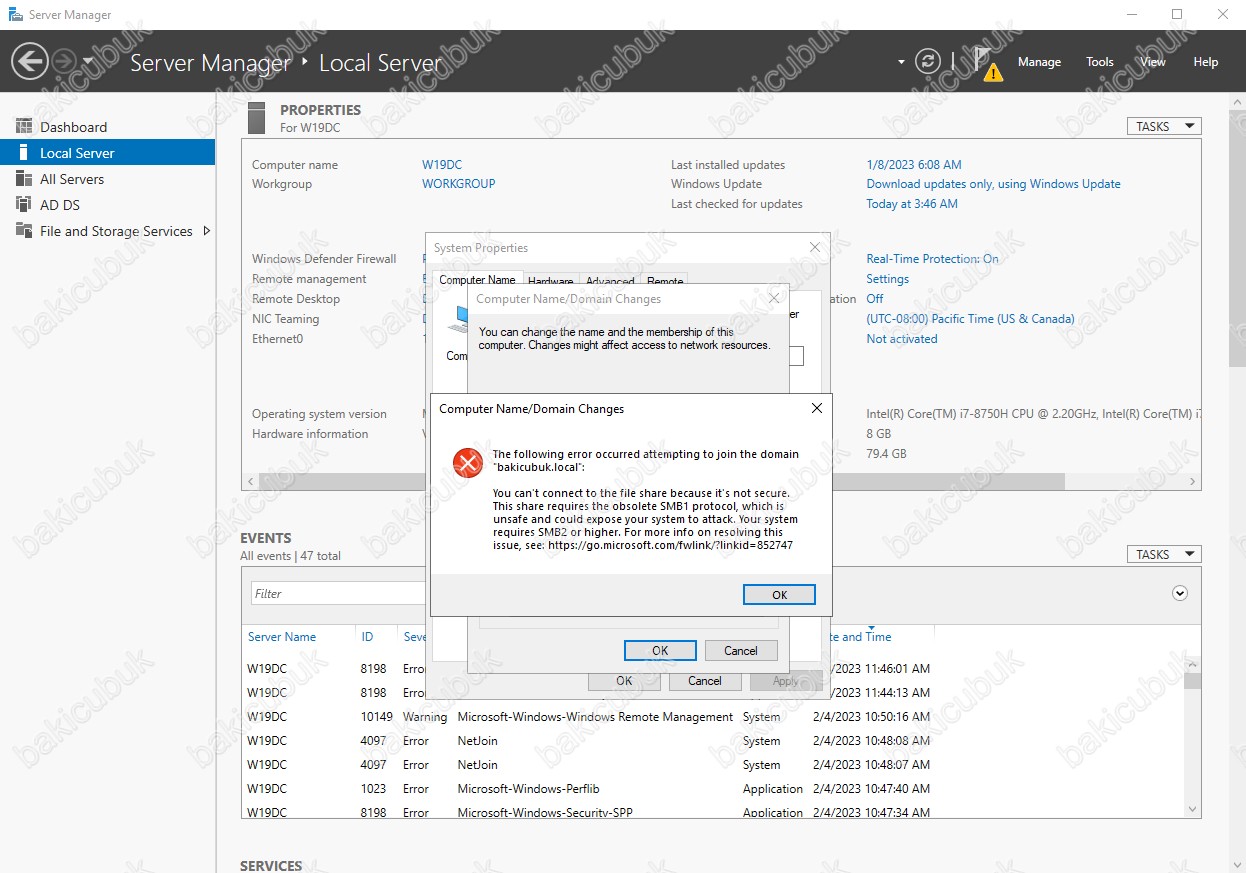Click the 'All events | 47 total' label

coord(290,556)
